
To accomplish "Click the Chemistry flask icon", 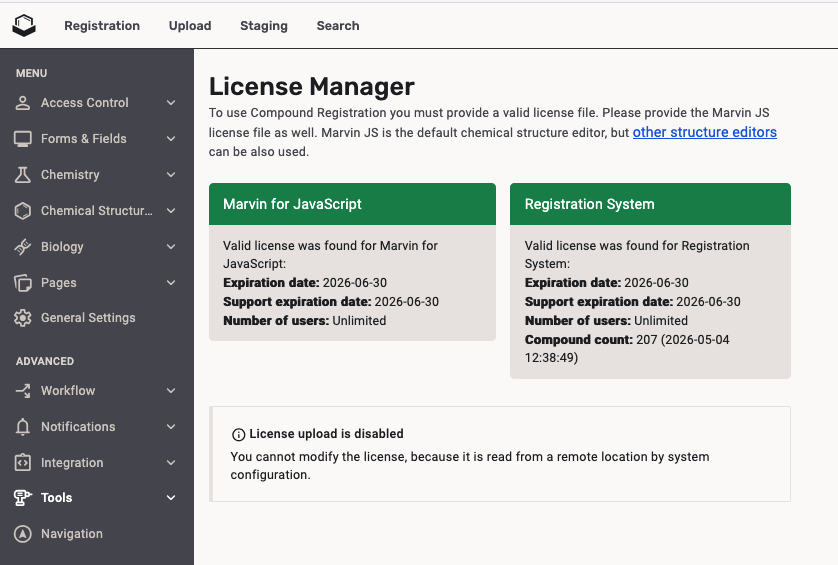I will [x=22, y=175].
